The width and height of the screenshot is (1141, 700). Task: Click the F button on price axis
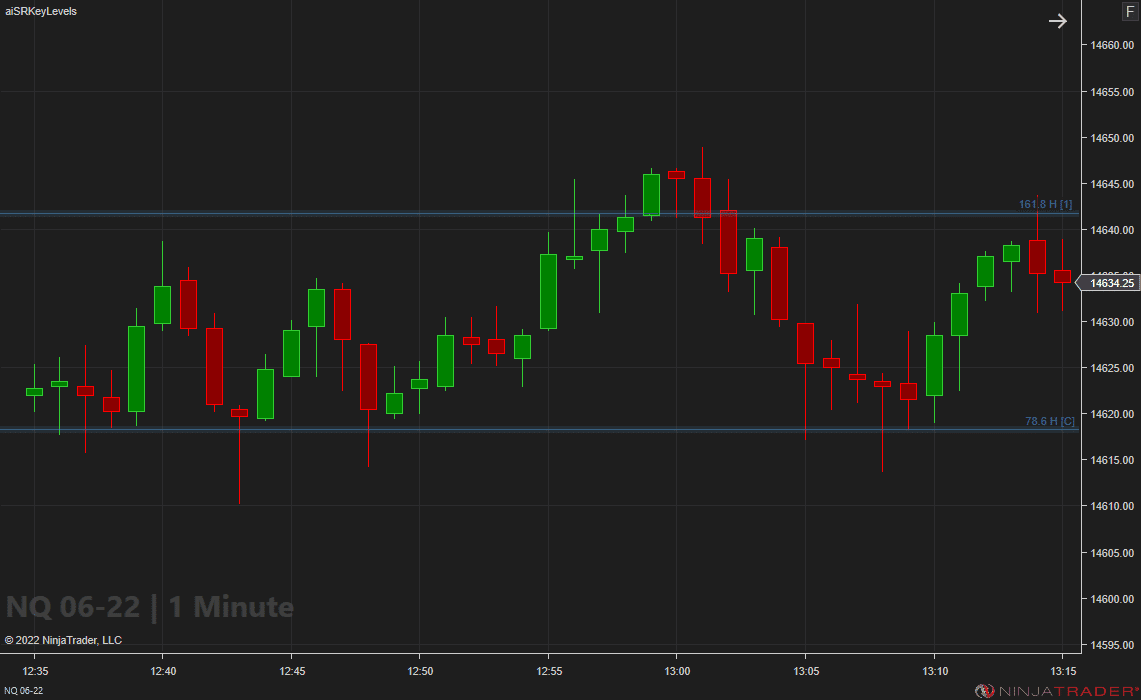click(1129, 12)
